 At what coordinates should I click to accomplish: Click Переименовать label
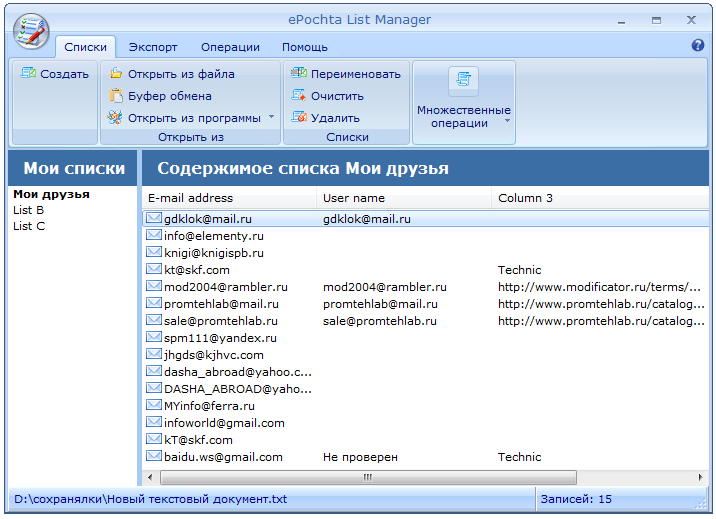(356, 74)
